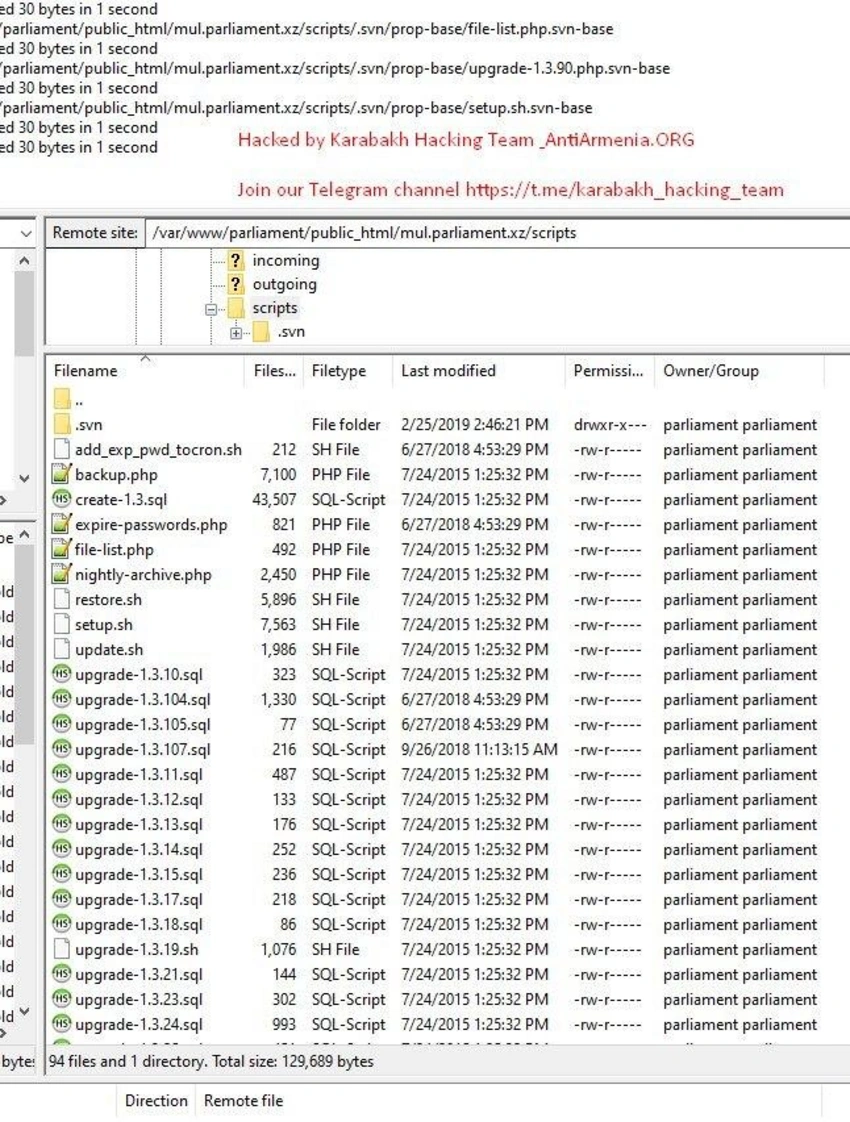Click the upgrade-1.3.19.sh file icon
The width and height of the screenshot is (850, 1122).
pos(62,950)
